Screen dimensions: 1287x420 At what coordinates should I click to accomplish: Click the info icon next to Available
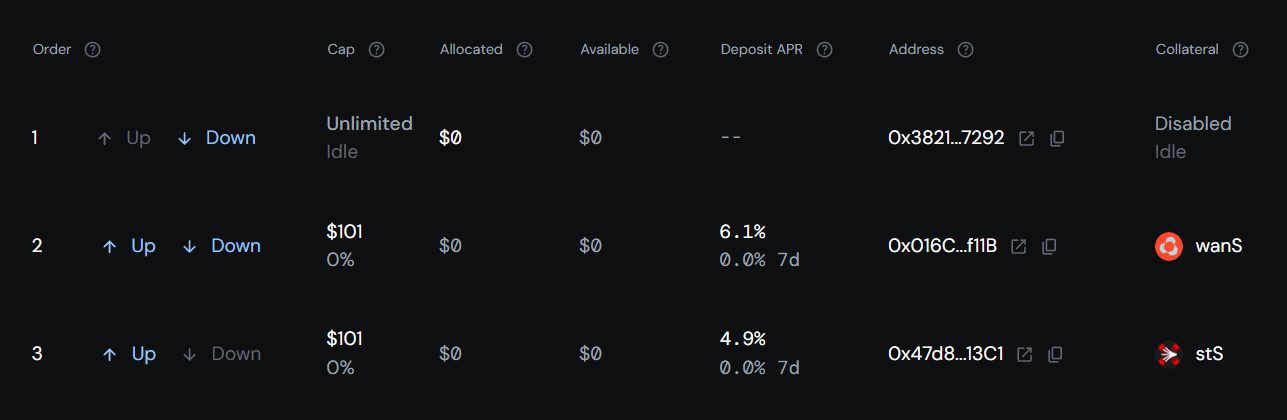(x=660, y=49)
